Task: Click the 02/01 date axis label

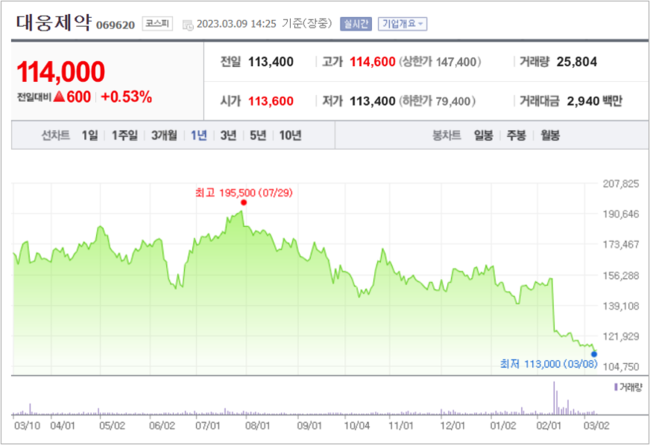Action: [x=548, y=426]
